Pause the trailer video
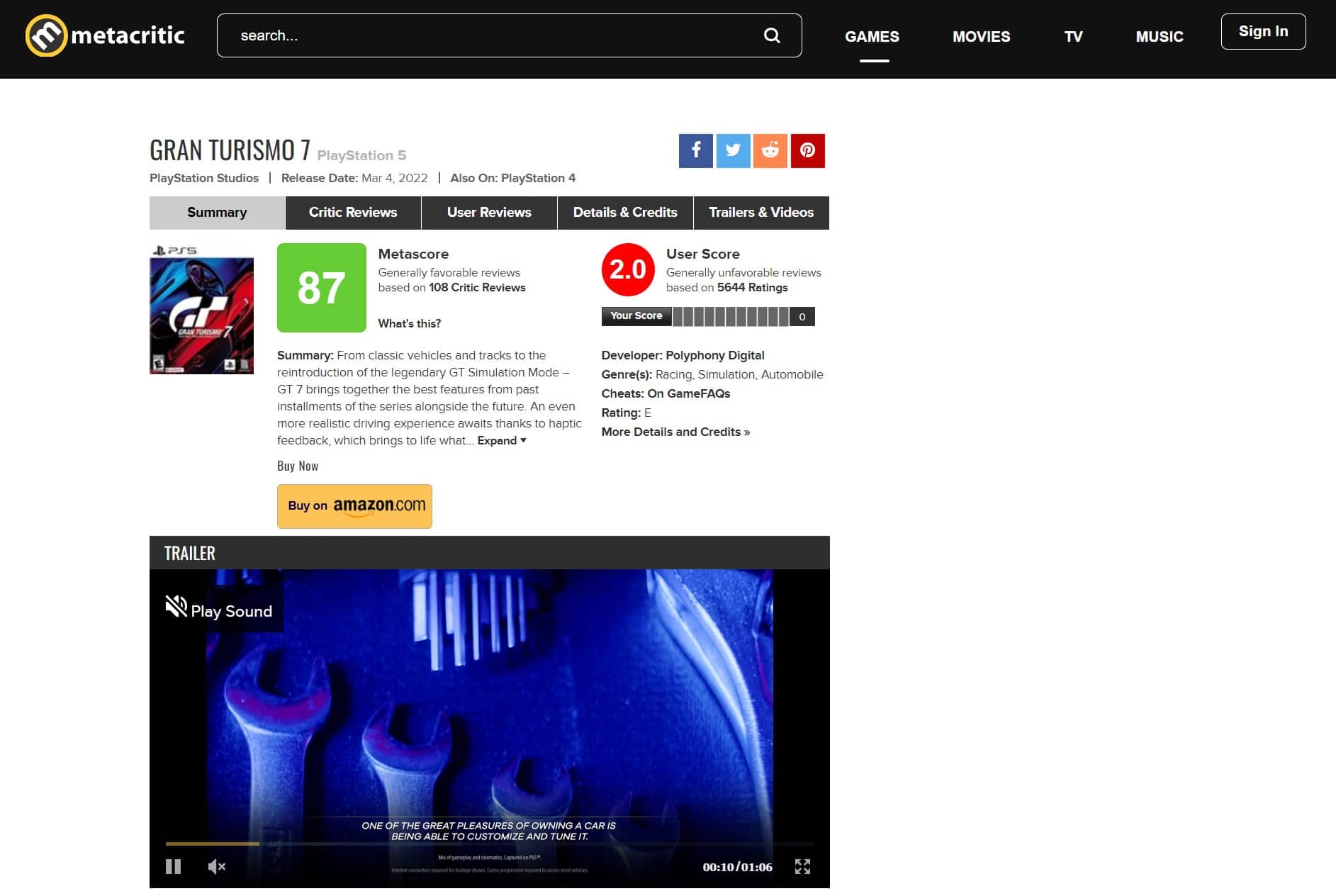This screenshot has width=1336, height=896. 173,866
